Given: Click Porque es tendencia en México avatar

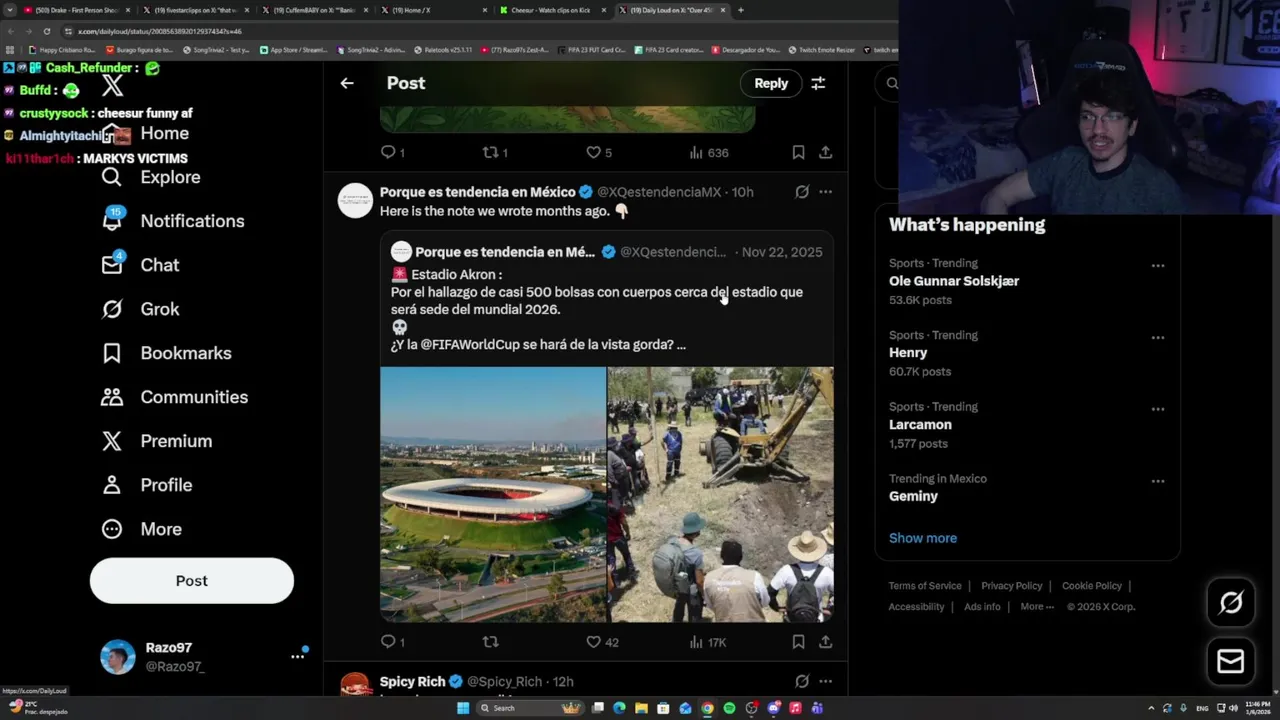Looking at the screenshot, I should click(x=355, y=200).
